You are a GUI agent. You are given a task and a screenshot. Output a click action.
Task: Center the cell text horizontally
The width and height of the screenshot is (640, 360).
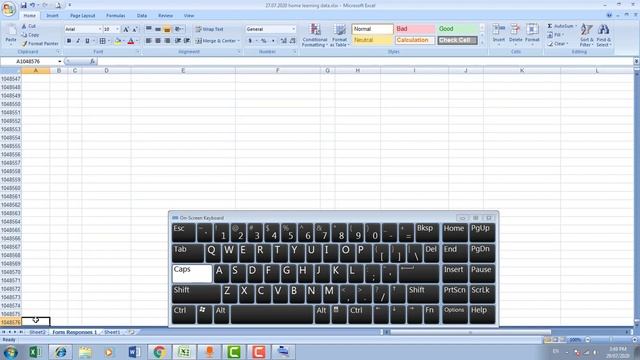click(x=158, y=41)
